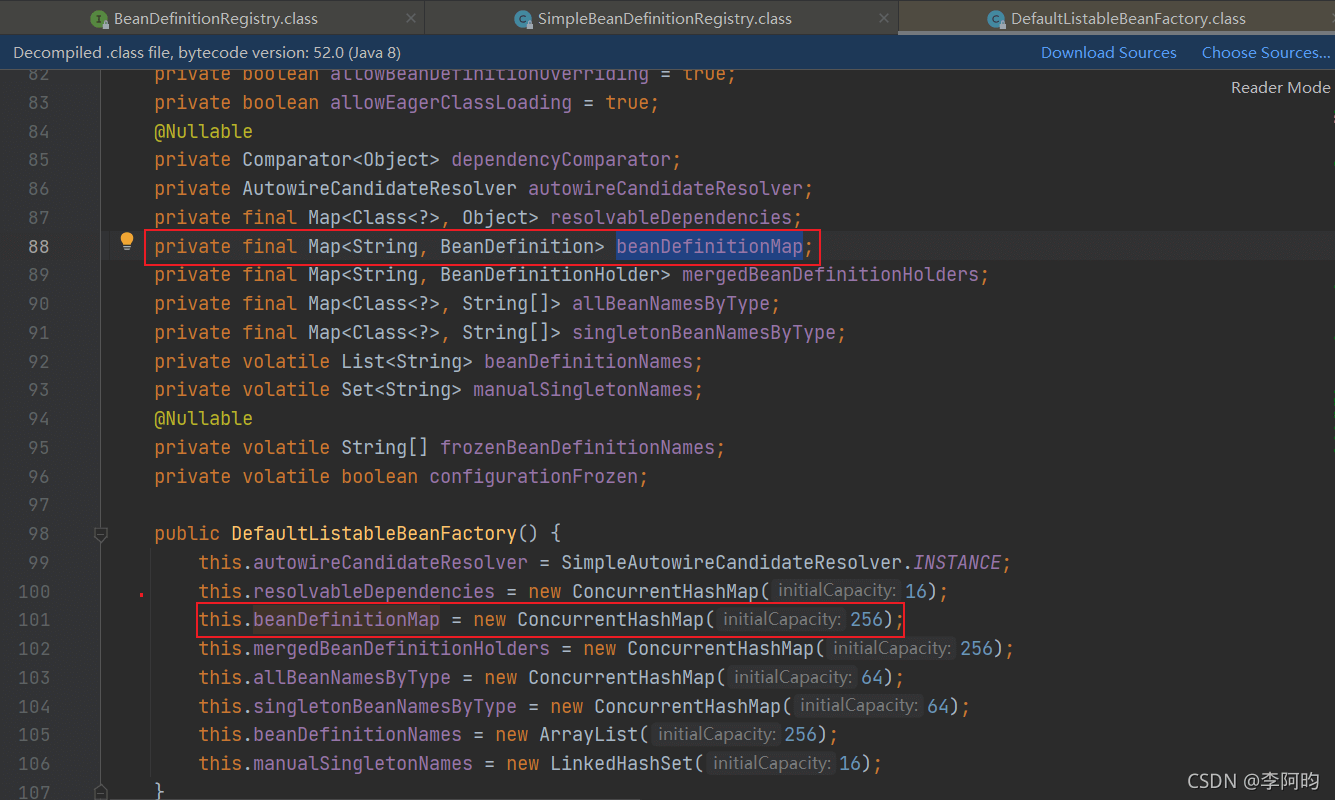
Task: Click LinkedHashSet on line 106
Action: 621,763
